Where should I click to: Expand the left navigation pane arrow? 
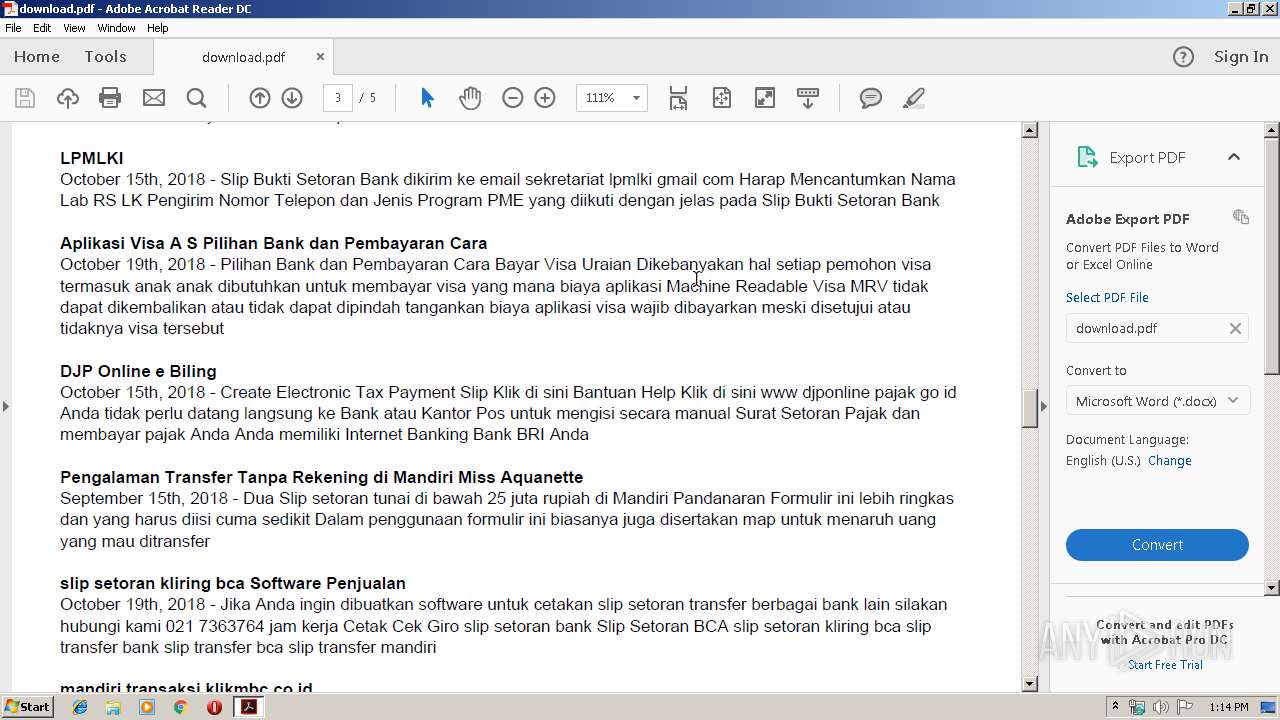tap(6, 406)
